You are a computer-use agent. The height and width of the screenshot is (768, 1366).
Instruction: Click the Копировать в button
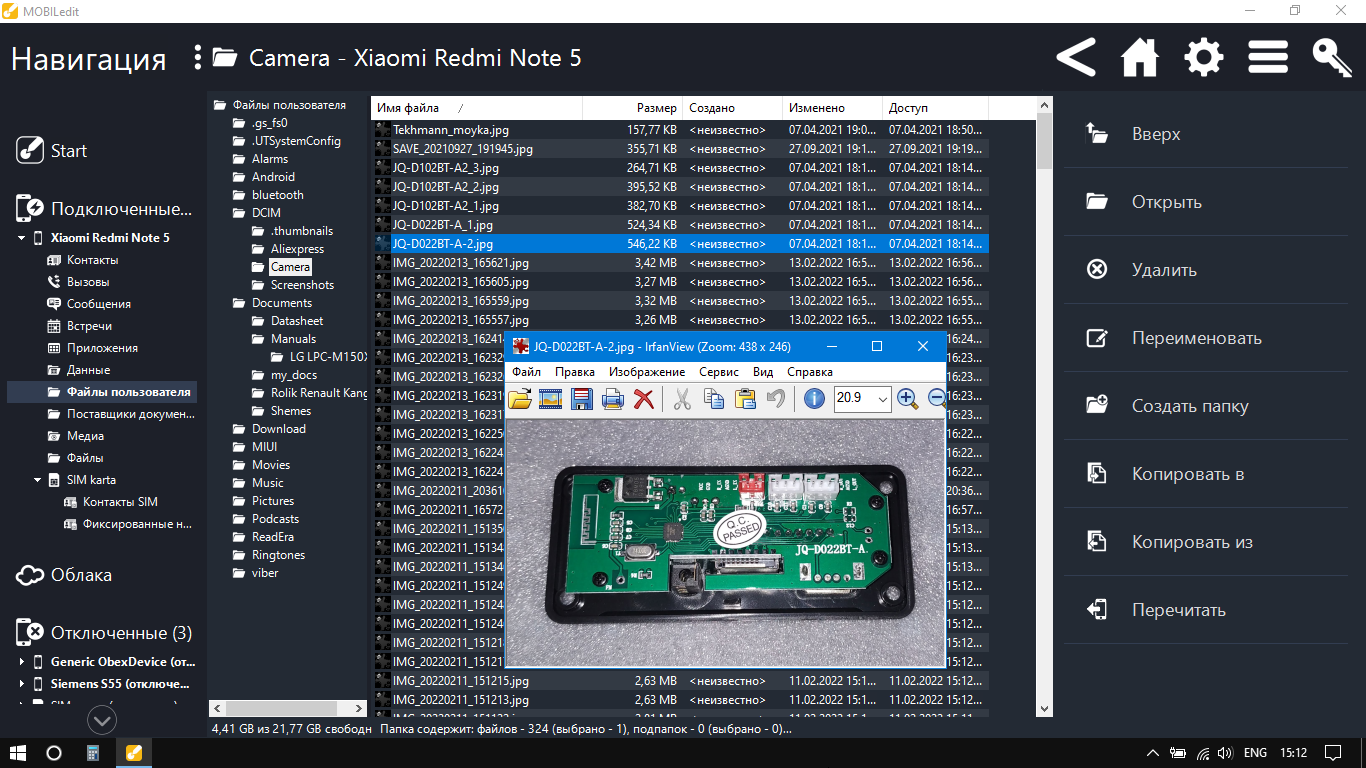tap(1207, 474)
